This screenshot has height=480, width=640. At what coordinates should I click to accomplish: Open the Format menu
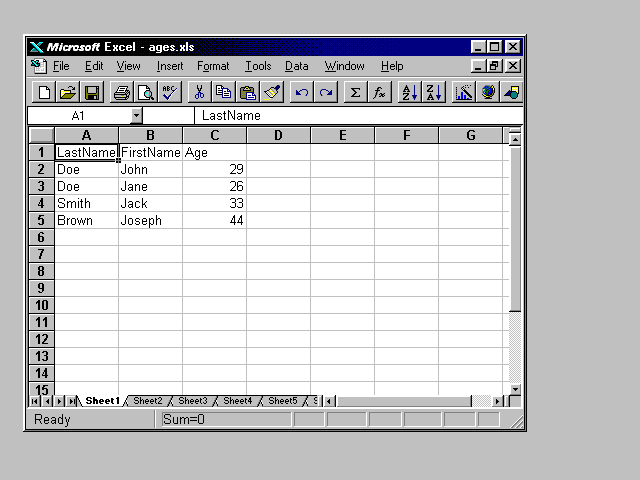click(x=213, y=66)
